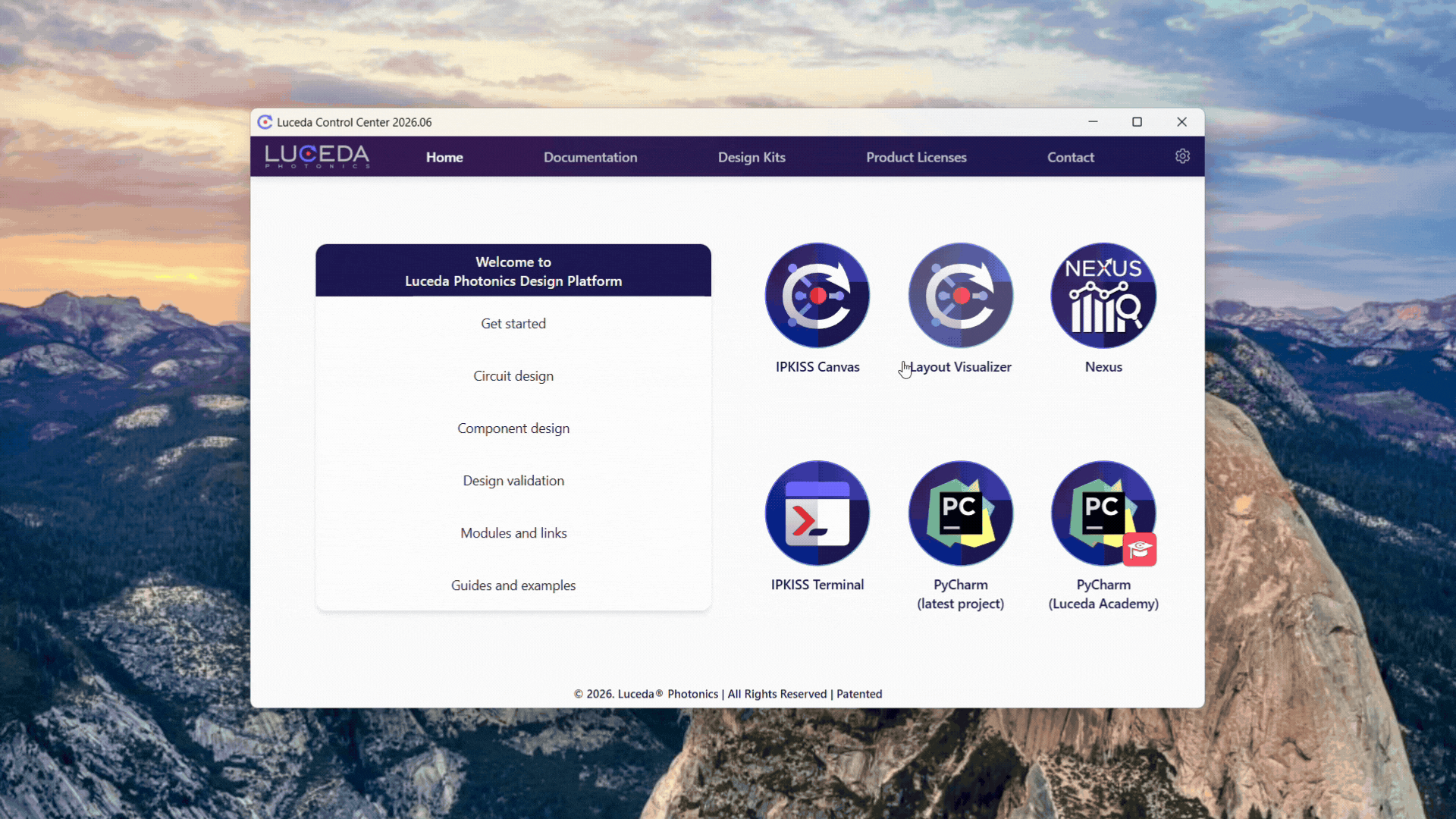Click the PyCharm (Luceda Academy) label
1456x819 pixels.
[x=1103, y=595]
